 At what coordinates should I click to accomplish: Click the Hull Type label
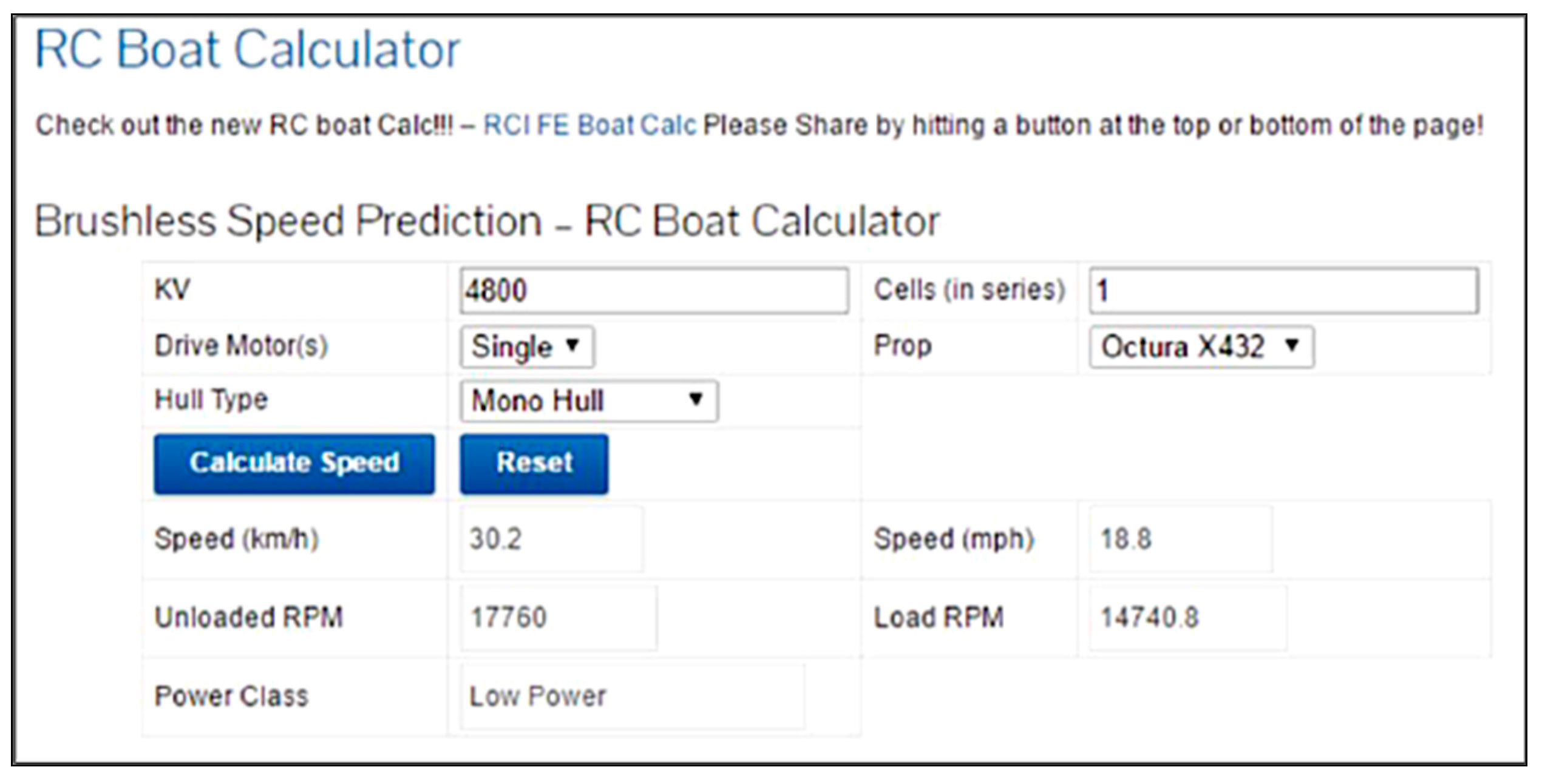click(x=211, y=400)
